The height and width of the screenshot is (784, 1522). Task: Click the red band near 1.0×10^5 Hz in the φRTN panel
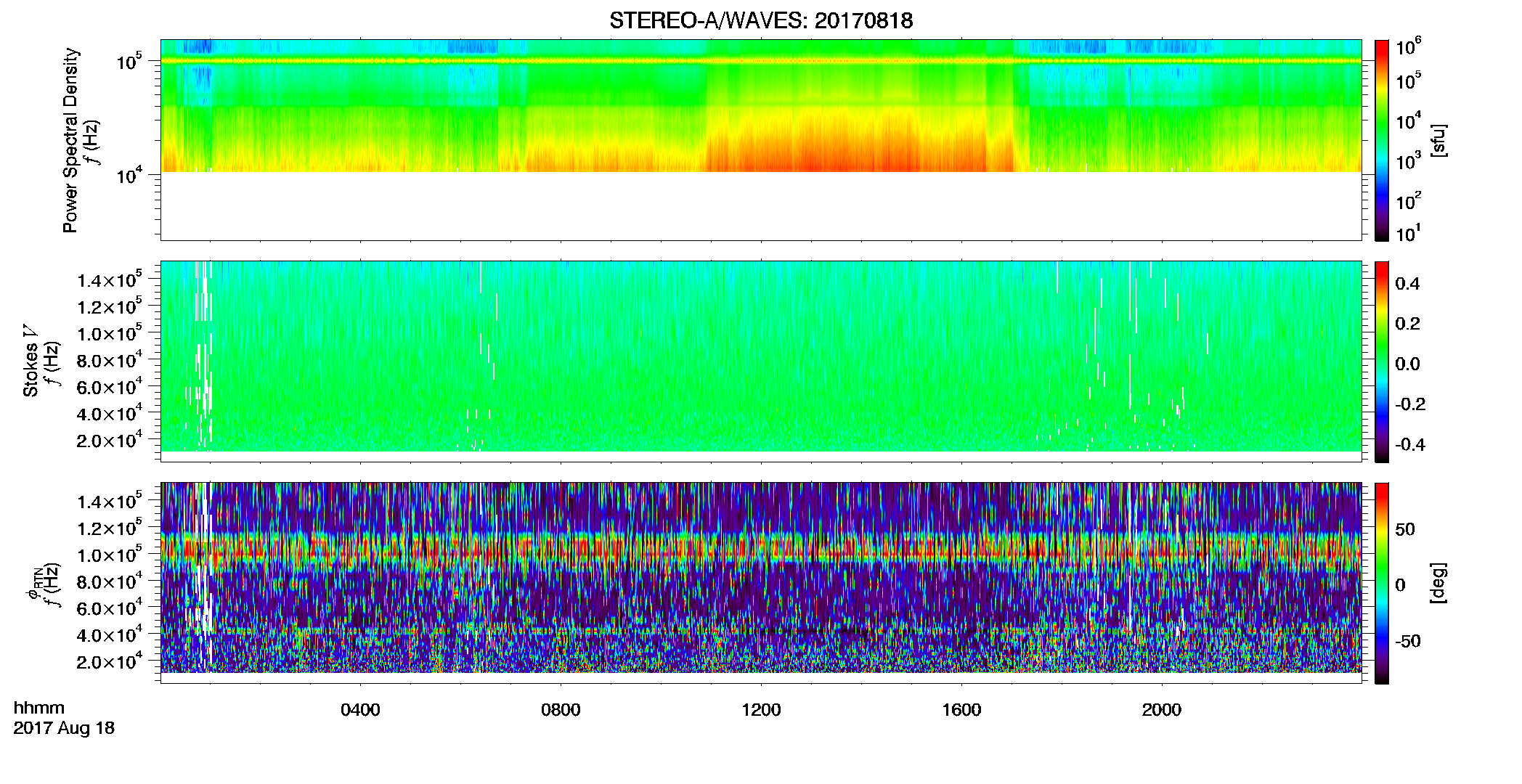coord(761,549)
